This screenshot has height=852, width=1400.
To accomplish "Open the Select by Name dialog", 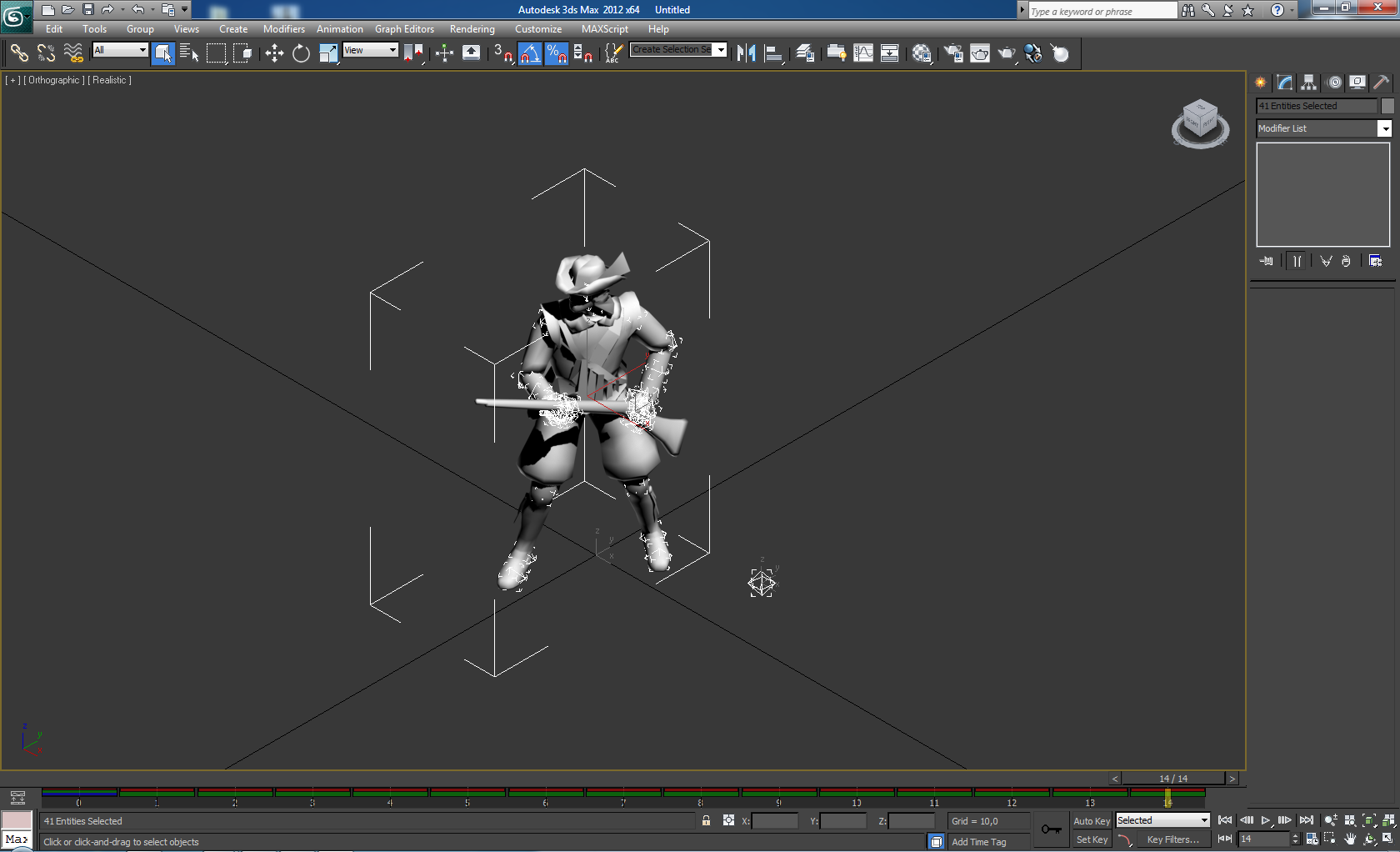I will [x=189, y=53].
